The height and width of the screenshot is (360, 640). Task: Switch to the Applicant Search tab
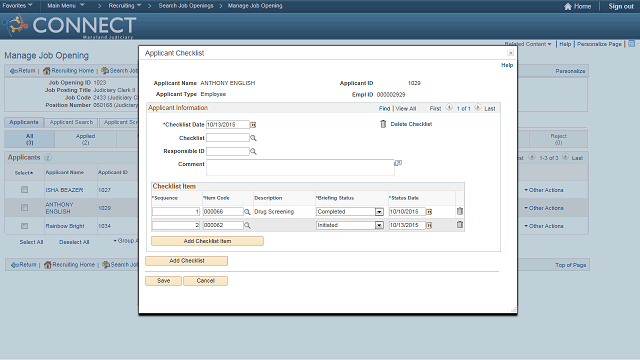[x=71, y=122]
